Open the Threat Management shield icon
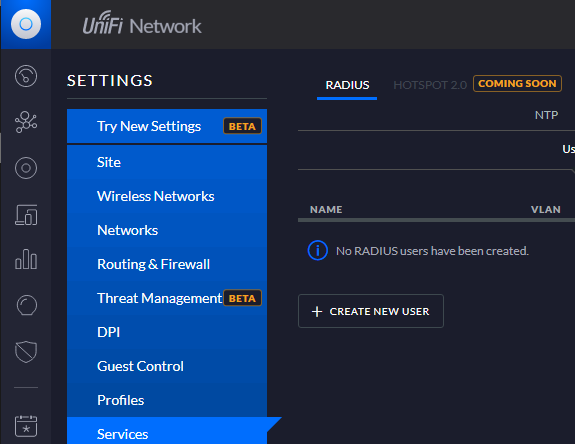The width and height of the screenshot is (575, 444). [x=26, y=352]
